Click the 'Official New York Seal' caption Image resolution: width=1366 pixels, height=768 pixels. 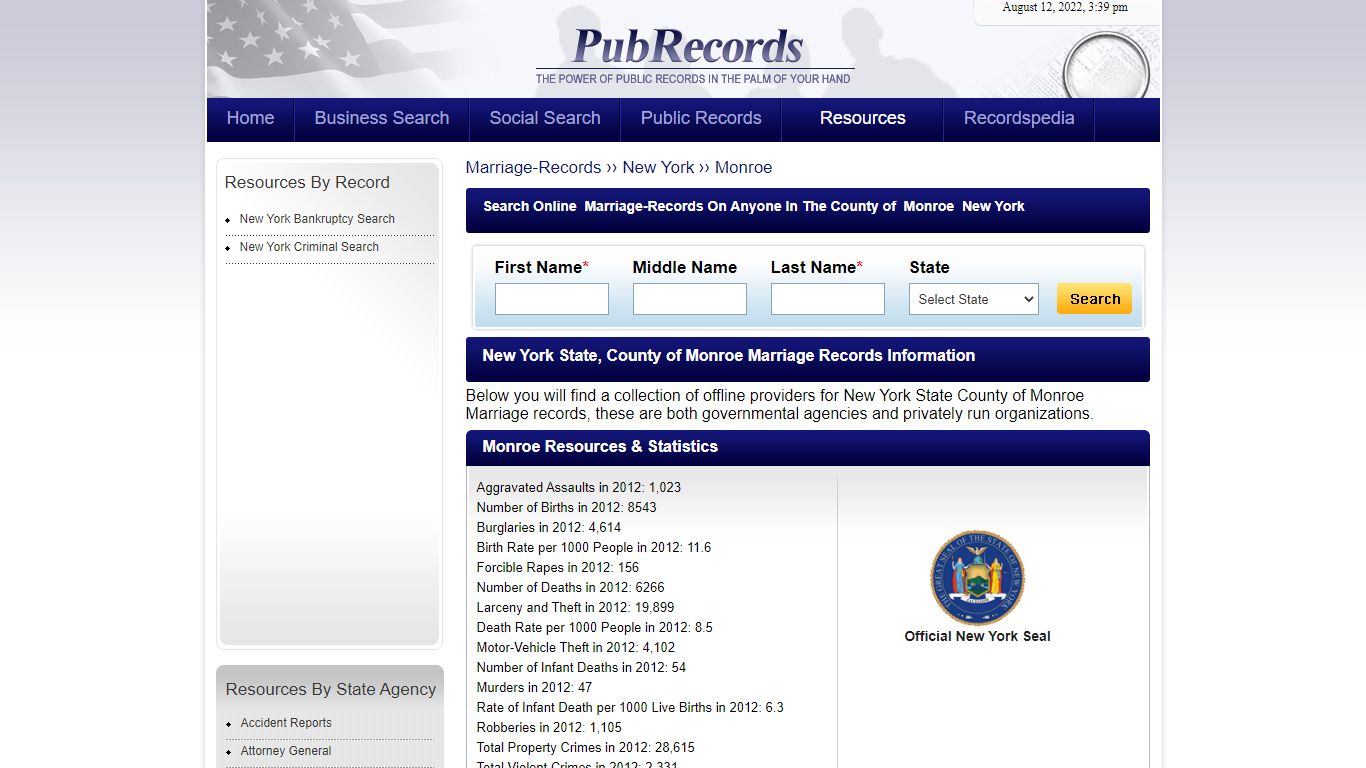(x=977, y=636)
